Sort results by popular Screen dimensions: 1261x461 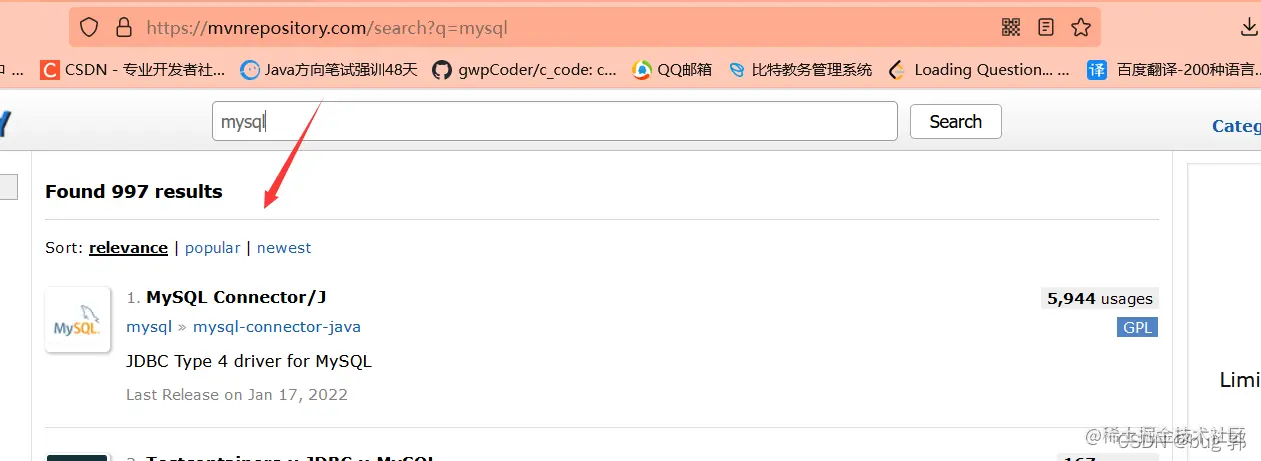[212, 248]
